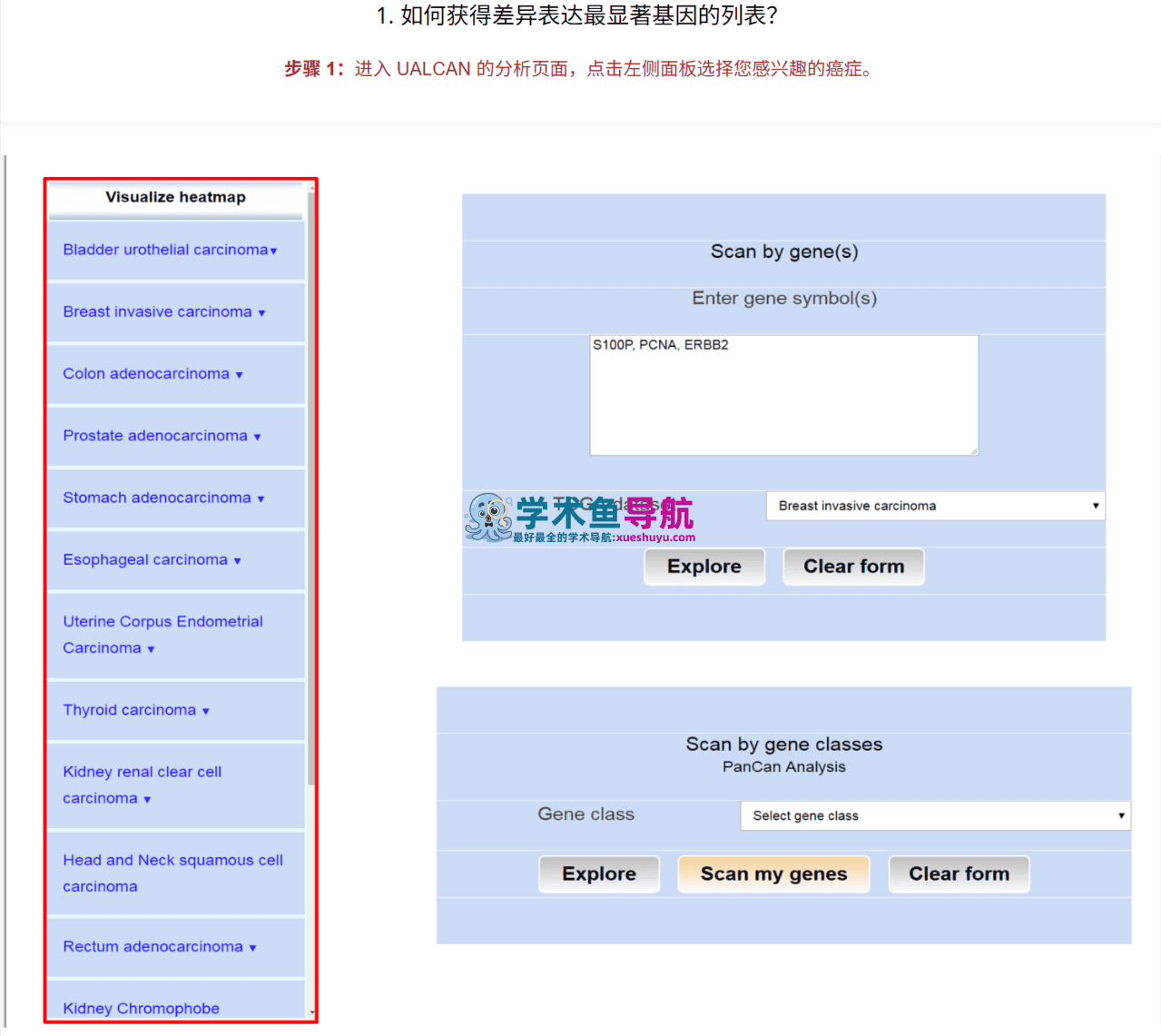Expand Colon adenocarcinoma in the heatmap list
Screen dimensions: 1161x1036
coord(153,373)
